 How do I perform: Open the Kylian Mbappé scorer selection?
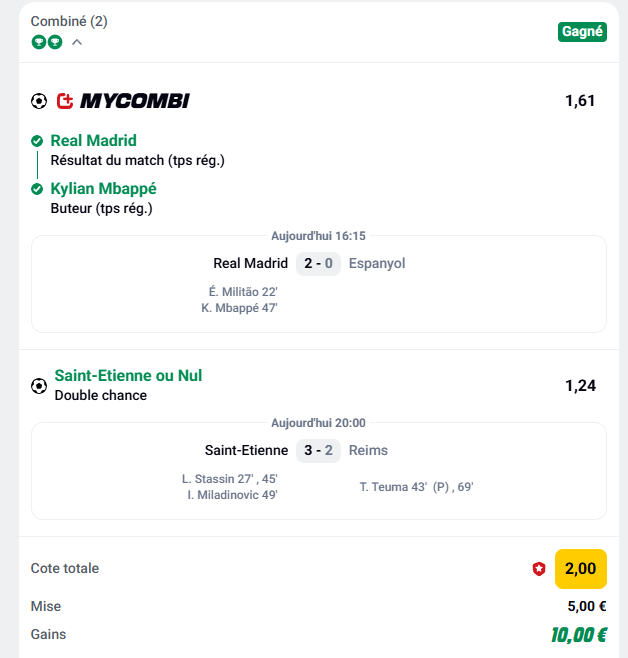coord(103,189)
